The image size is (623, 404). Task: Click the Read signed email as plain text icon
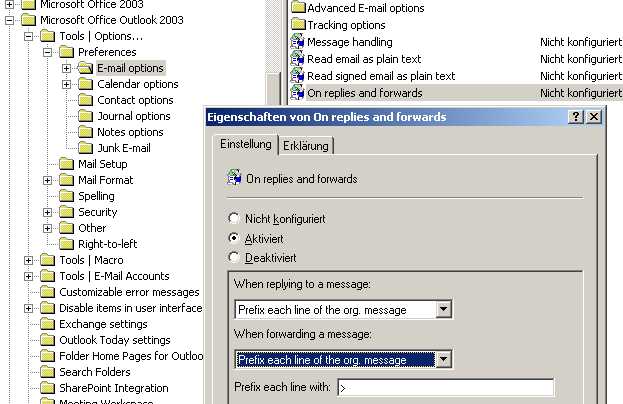[297, 76]
